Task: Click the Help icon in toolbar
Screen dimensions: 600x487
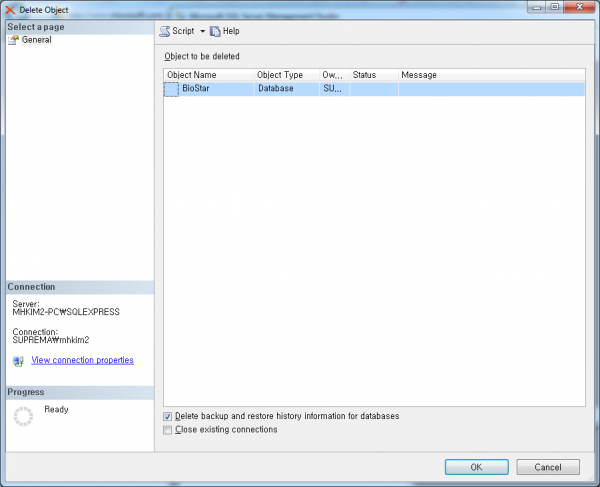Action: (x=214, y=31)
